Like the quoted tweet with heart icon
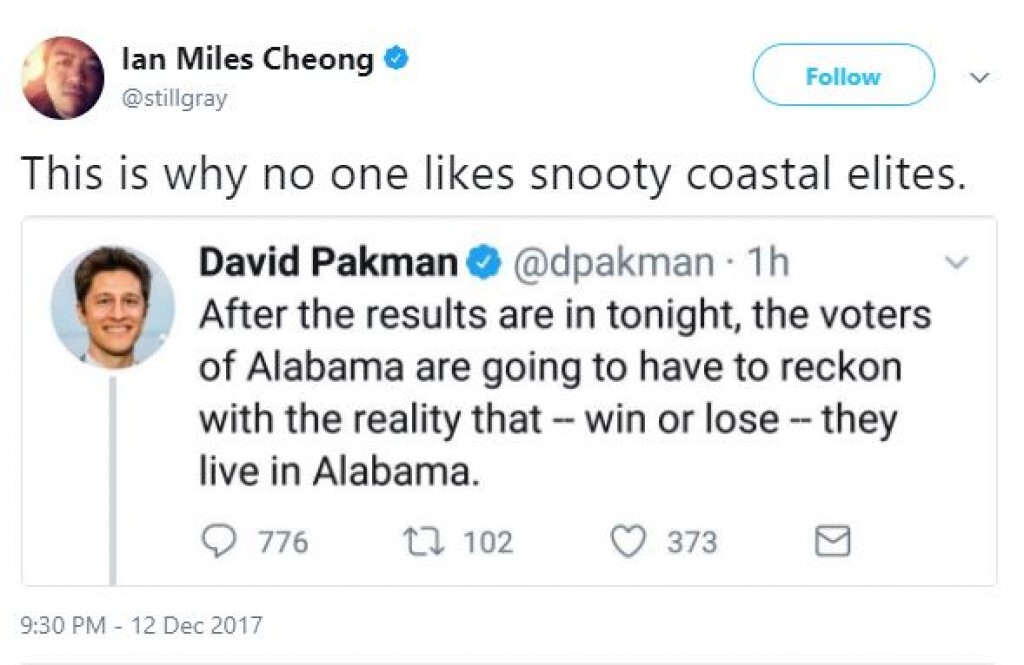 627,541
